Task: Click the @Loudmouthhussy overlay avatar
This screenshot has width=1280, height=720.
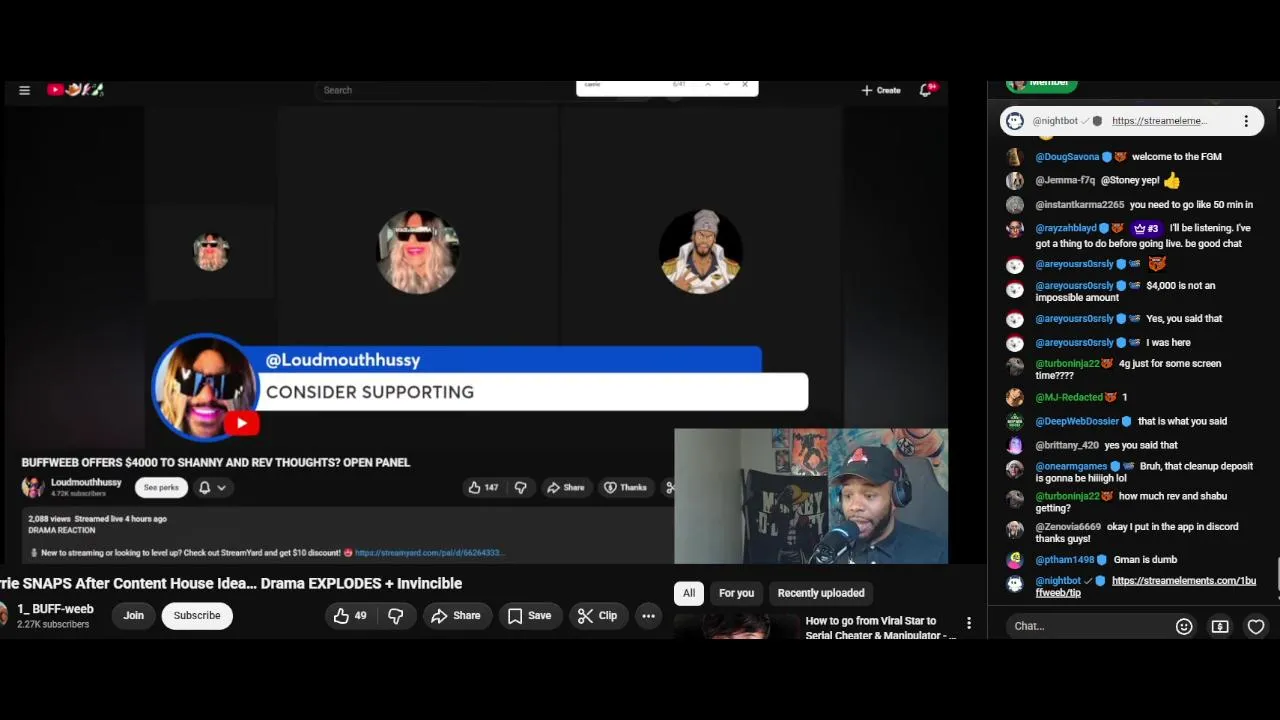Action: [205, 388]
